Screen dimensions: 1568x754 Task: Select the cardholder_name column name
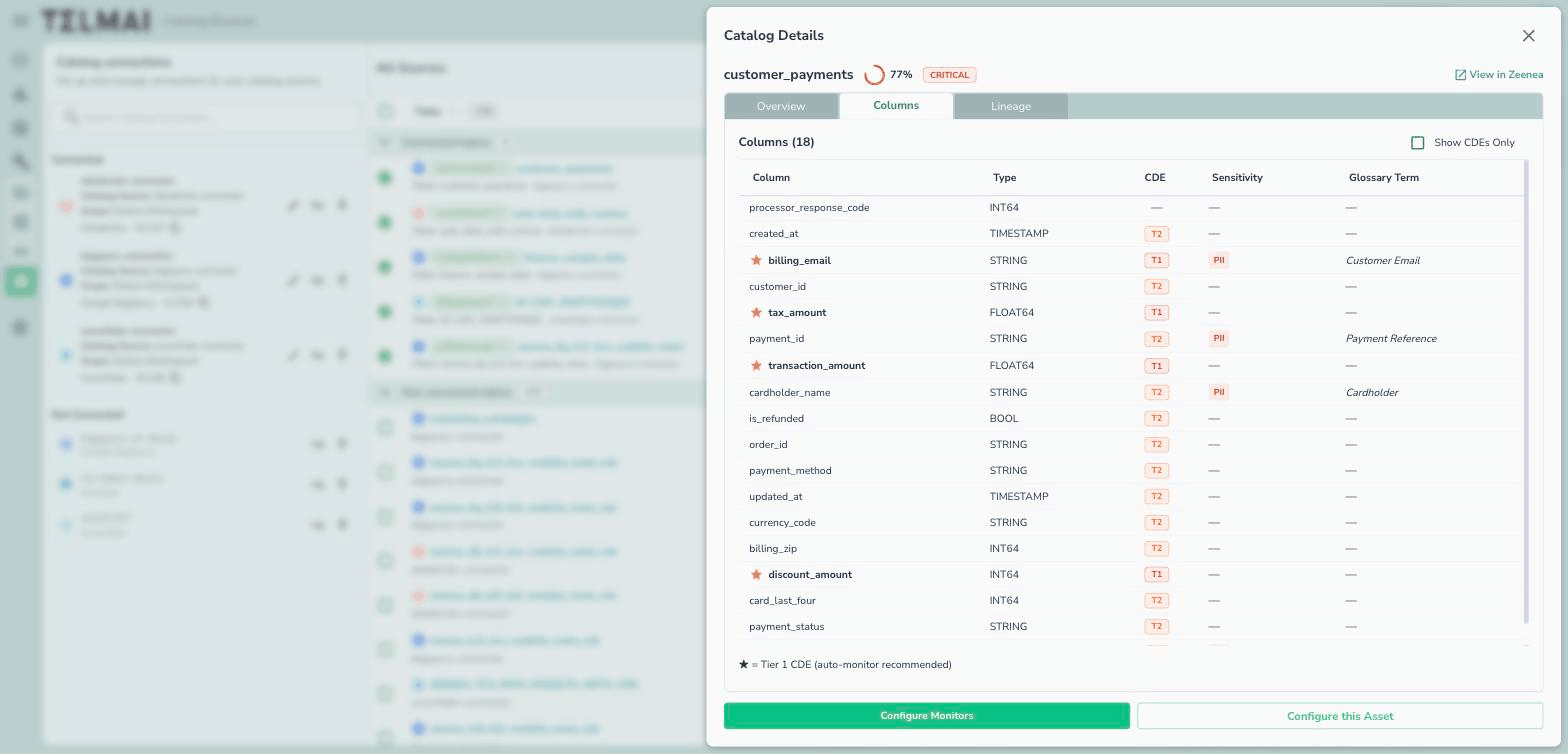pyautogui.click(x=789, y=392)
